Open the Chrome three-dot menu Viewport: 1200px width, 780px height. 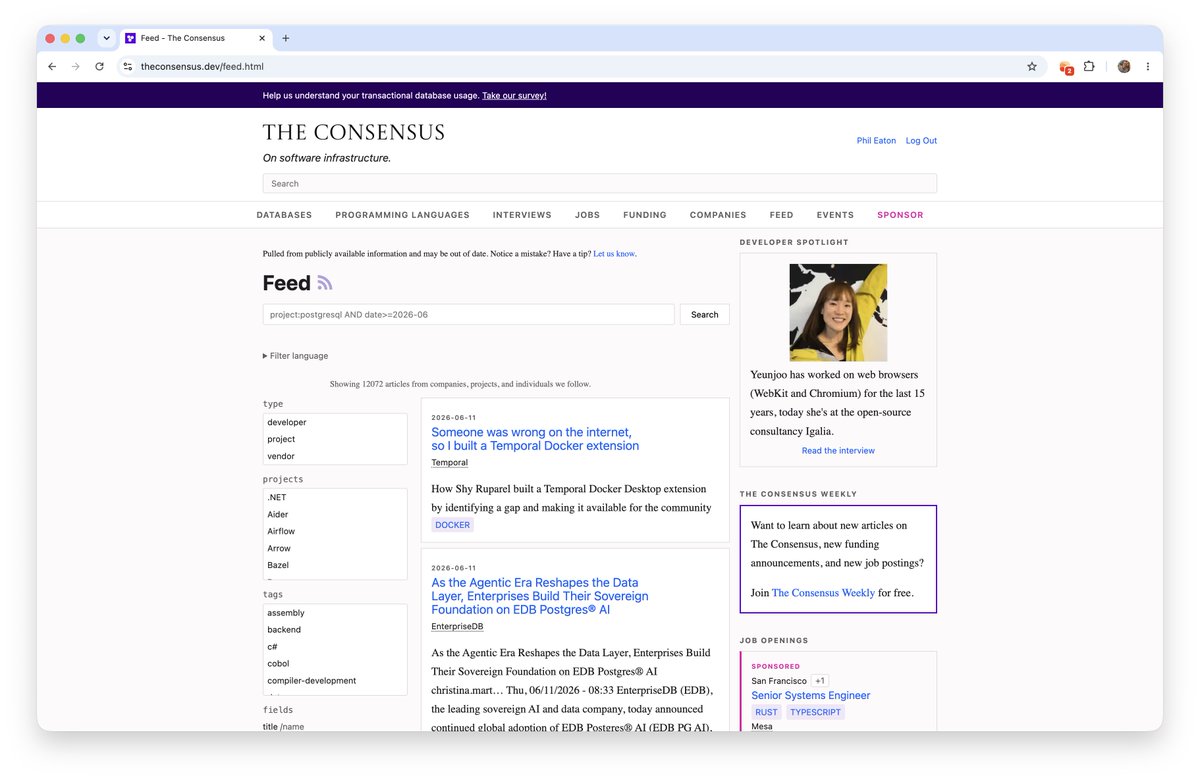(x=1147, y=66)
